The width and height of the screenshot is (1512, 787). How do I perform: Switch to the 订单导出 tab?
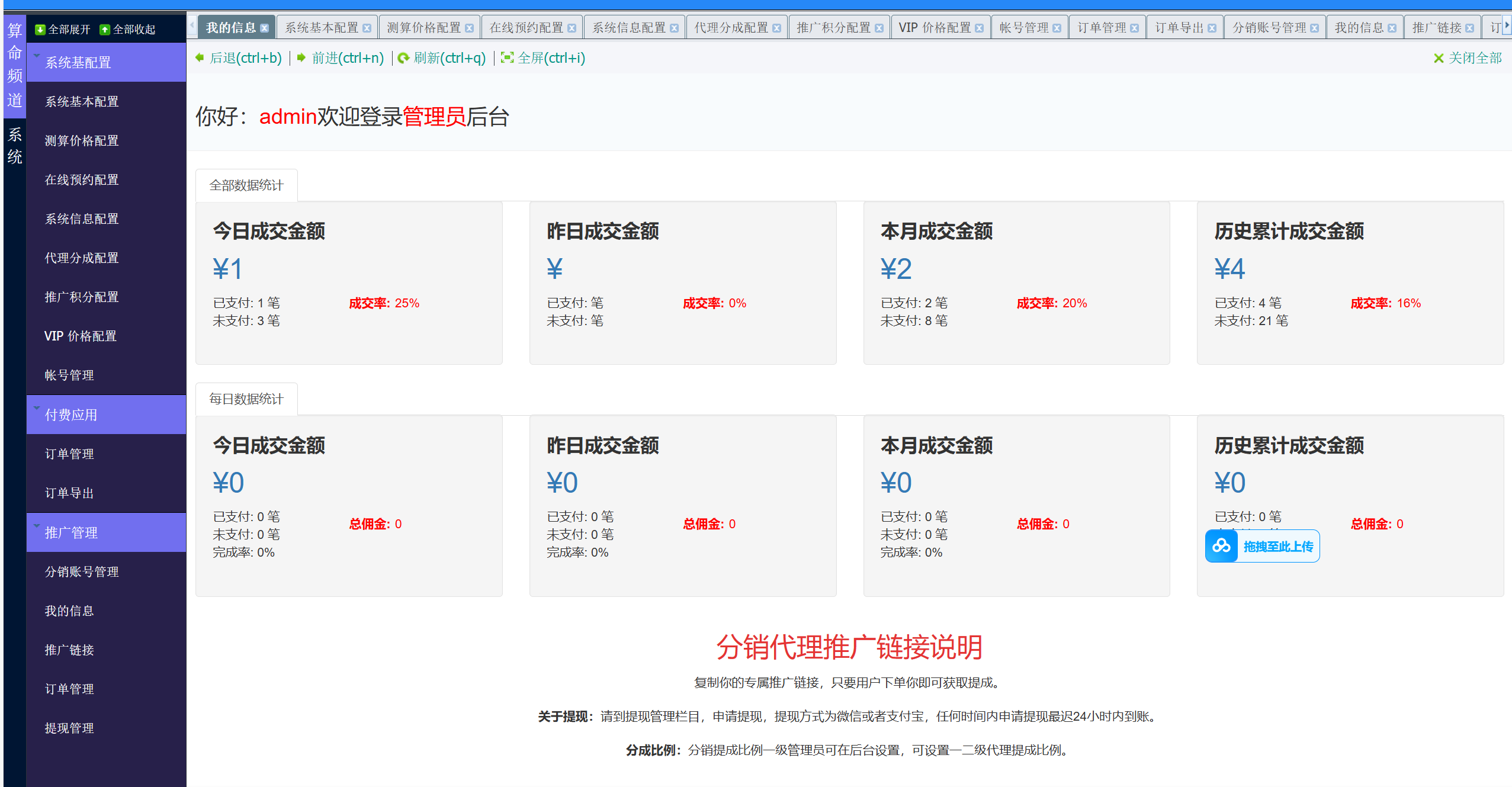click(1179, 28)
